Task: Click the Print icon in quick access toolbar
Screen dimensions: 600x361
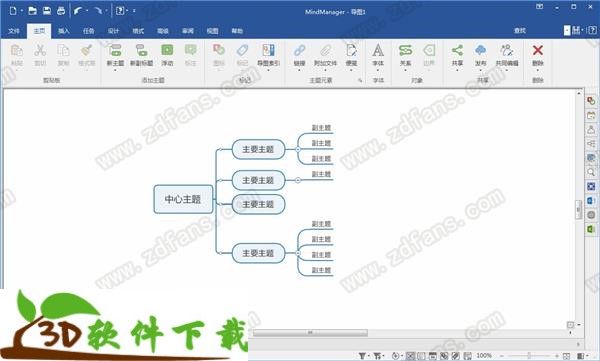Action: click(61, 11)
